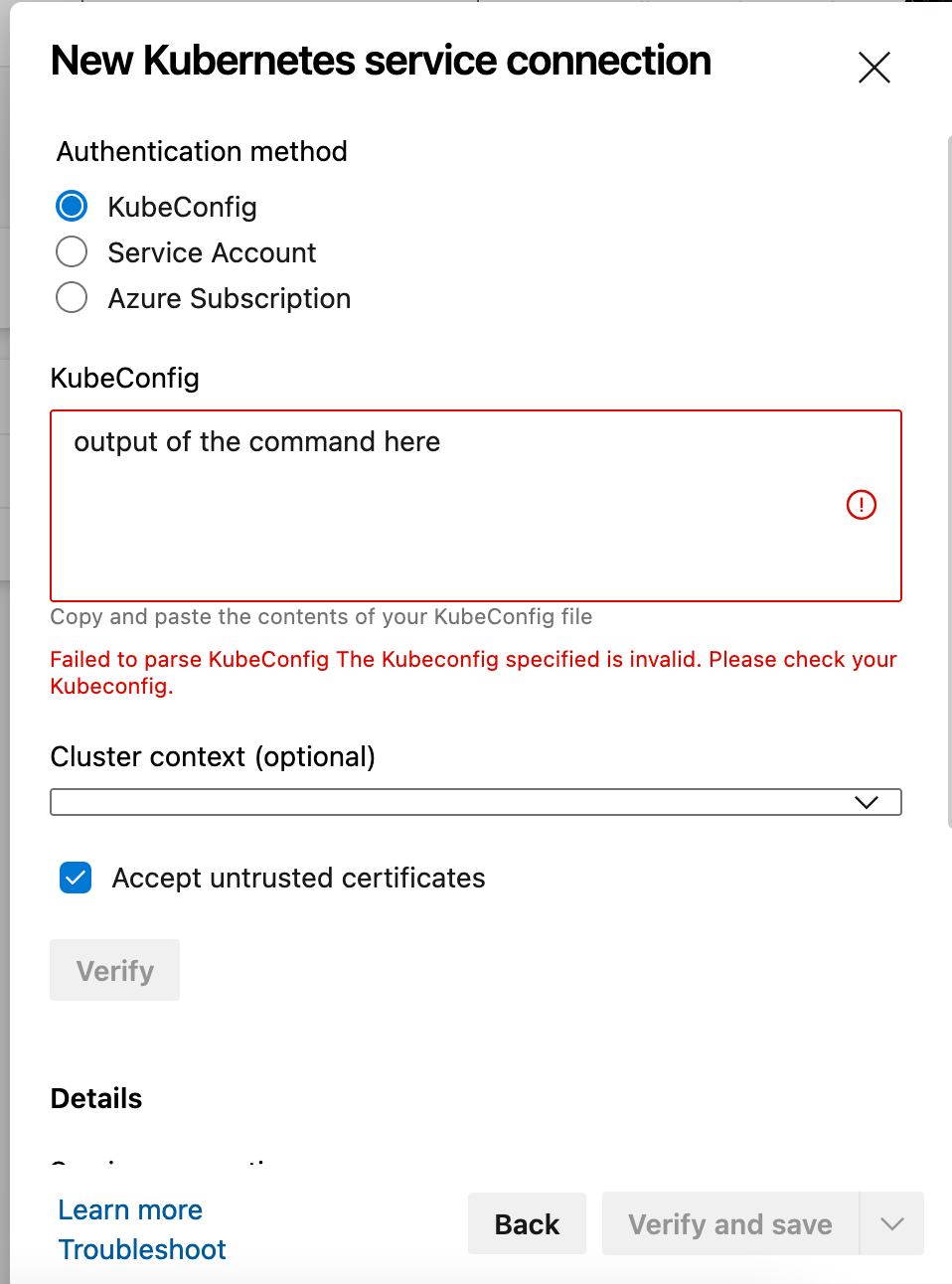Screen dimensions: 952x1284
Task: Go Back to the previous step
Action: 527,1223
